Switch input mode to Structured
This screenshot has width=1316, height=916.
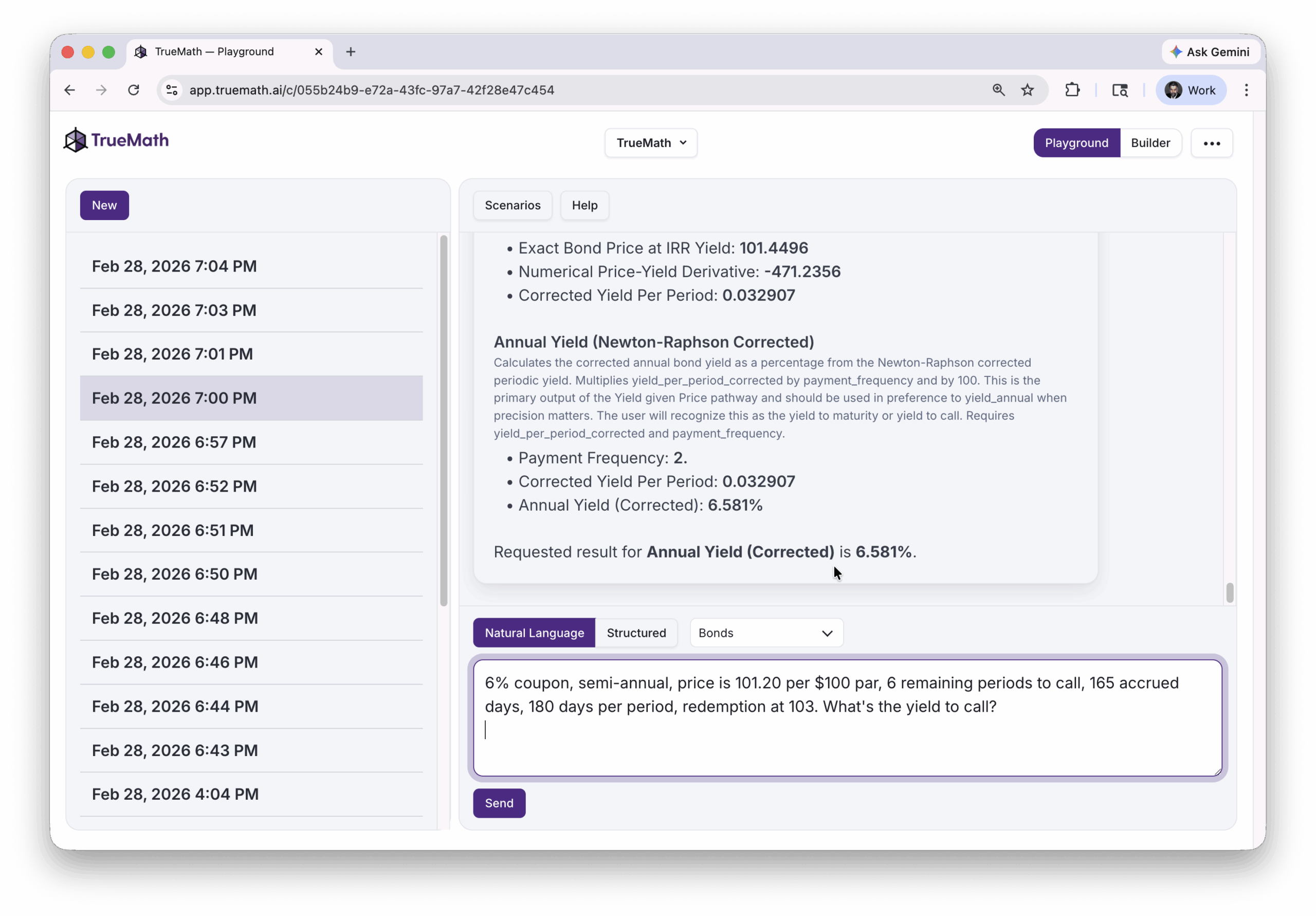tap(636, 633)
